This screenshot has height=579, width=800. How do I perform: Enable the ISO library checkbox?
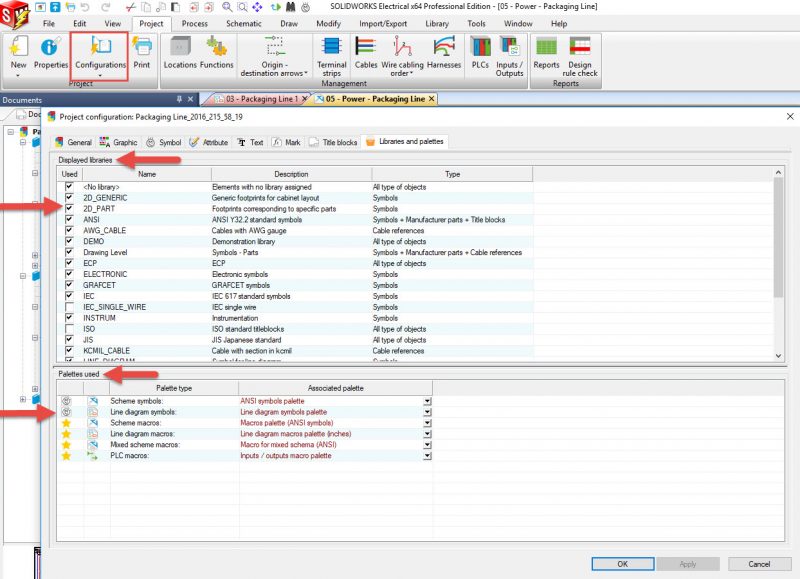point(69,329)
